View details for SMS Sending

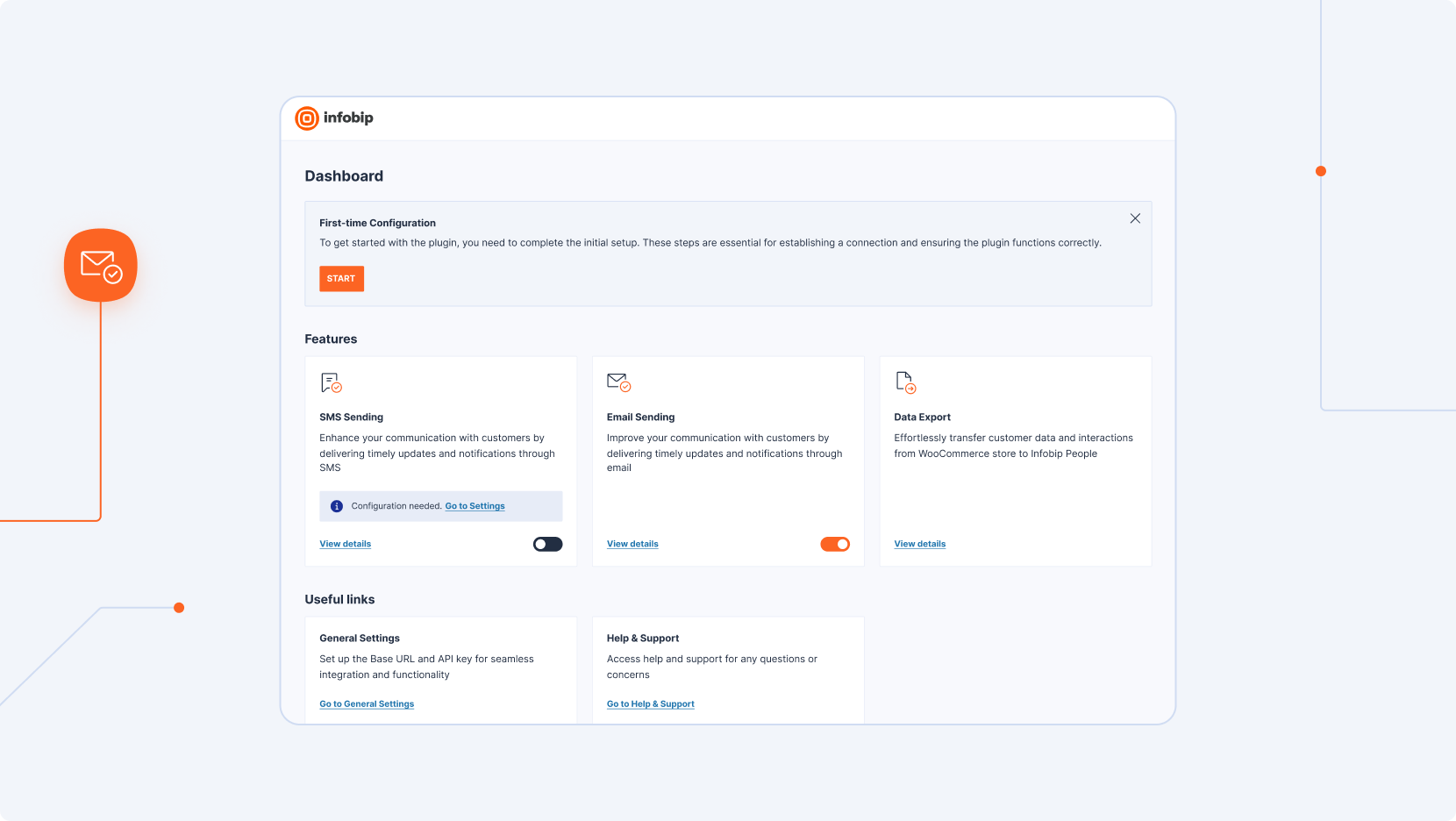(x=345, y=544)
